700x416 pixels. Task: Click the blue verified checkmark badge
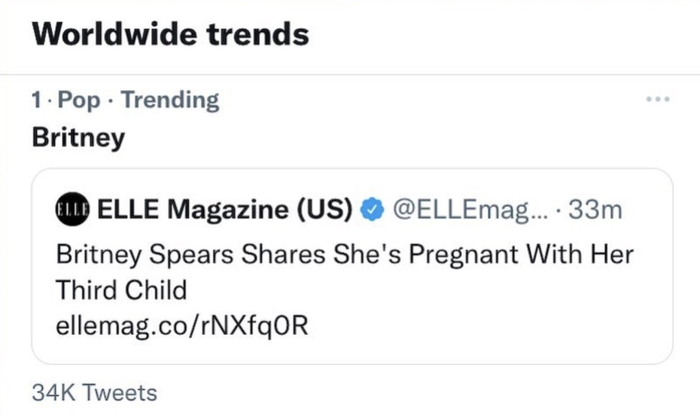click(370, 210)
